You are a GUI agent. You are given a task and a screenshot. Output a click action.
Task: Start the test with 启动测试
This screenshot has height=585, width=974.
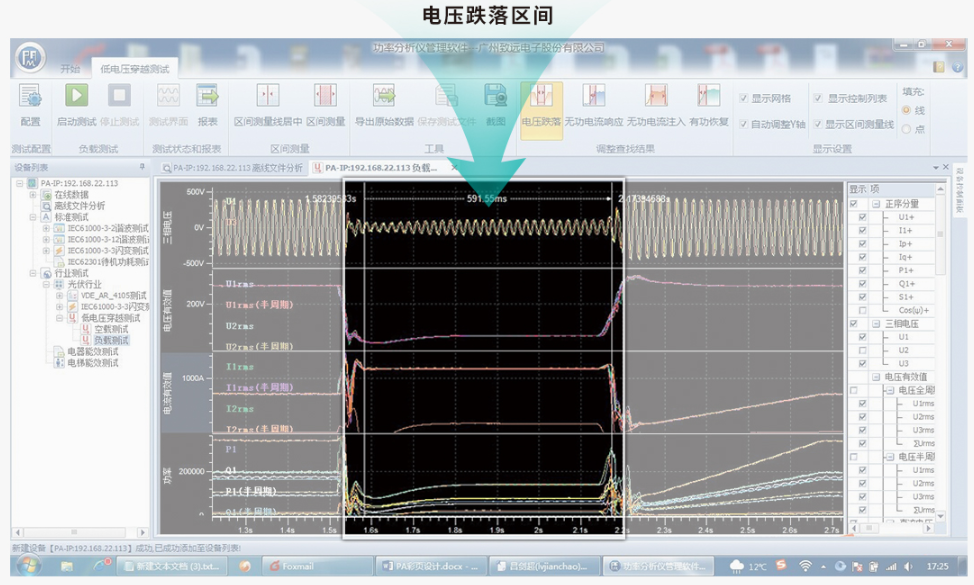76,104
